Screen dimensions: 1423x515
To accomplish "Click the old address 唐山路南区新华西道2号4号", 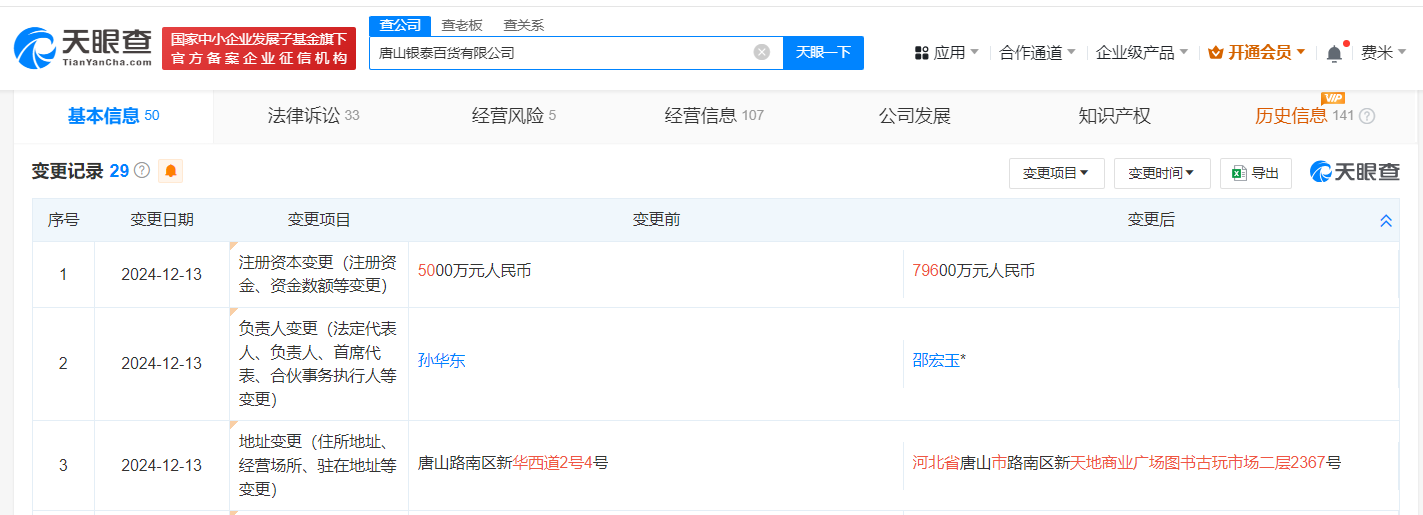I will [513, 462].
